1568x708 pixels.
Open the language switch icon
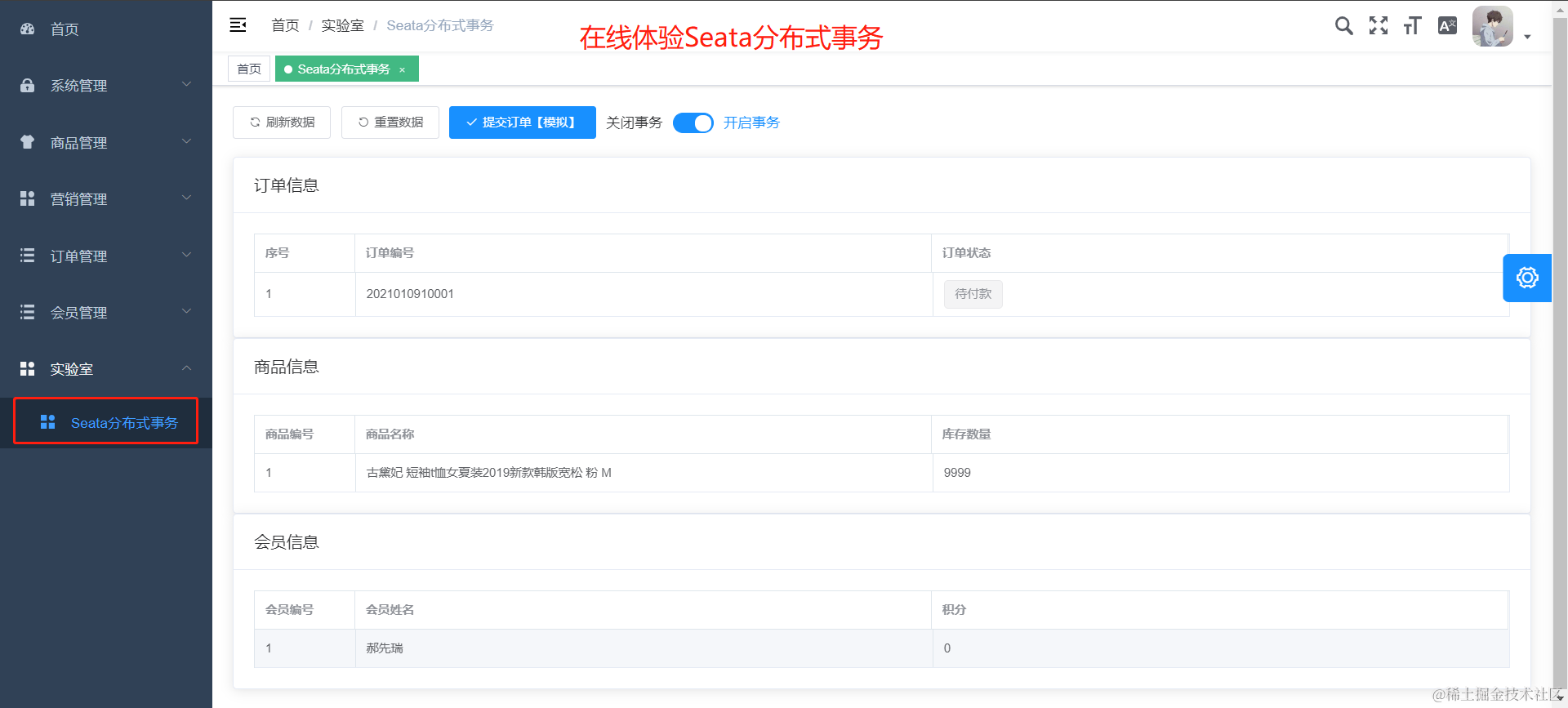(x=1447, y=26)
